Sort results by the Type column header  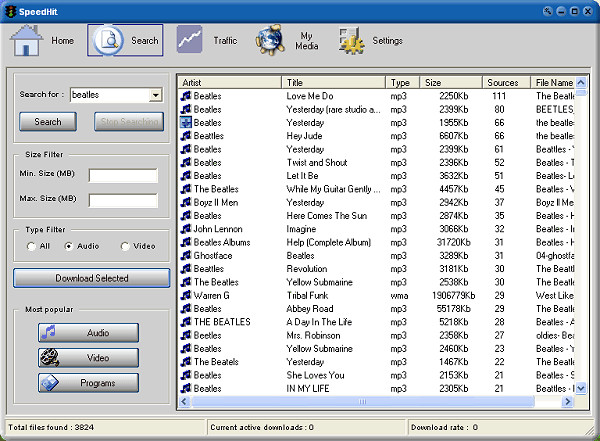403,82
